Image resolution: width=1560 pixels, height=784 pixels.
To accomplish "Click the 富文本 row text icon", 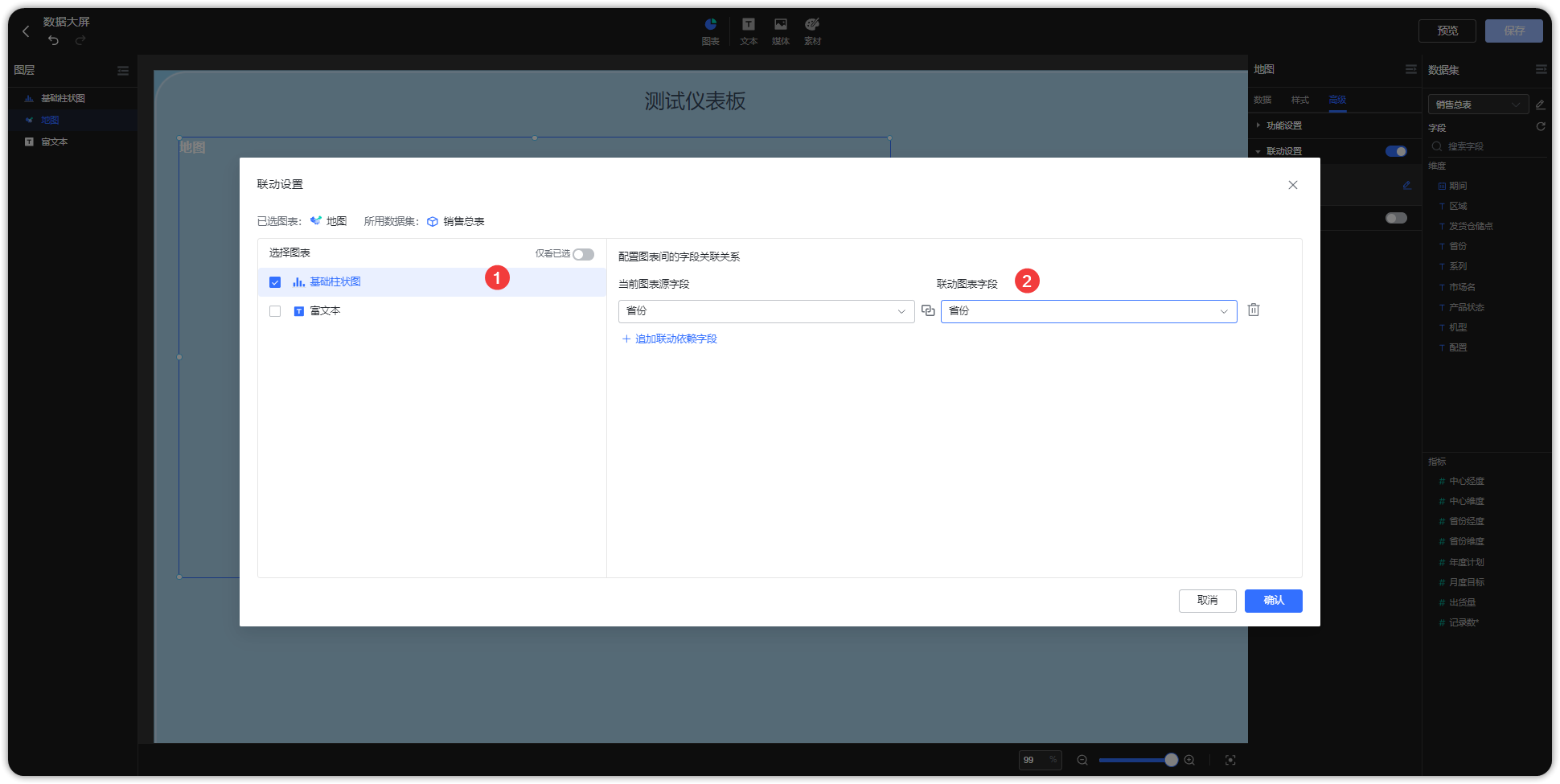I will pos(298,311).
